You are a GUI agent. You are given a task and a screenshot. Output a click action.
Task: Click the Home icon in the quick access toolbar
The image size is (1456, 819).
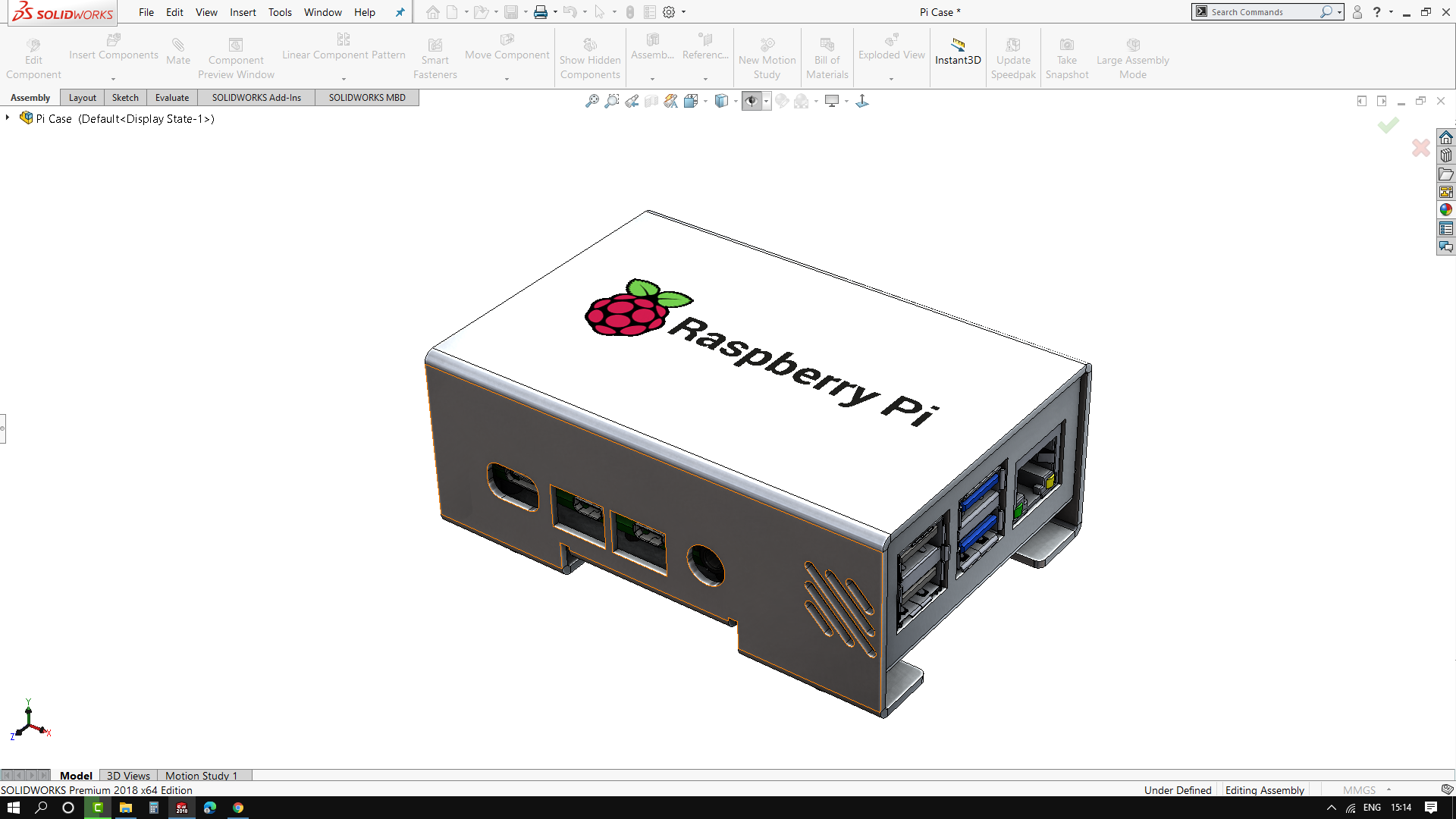click(x=432, y=12)
